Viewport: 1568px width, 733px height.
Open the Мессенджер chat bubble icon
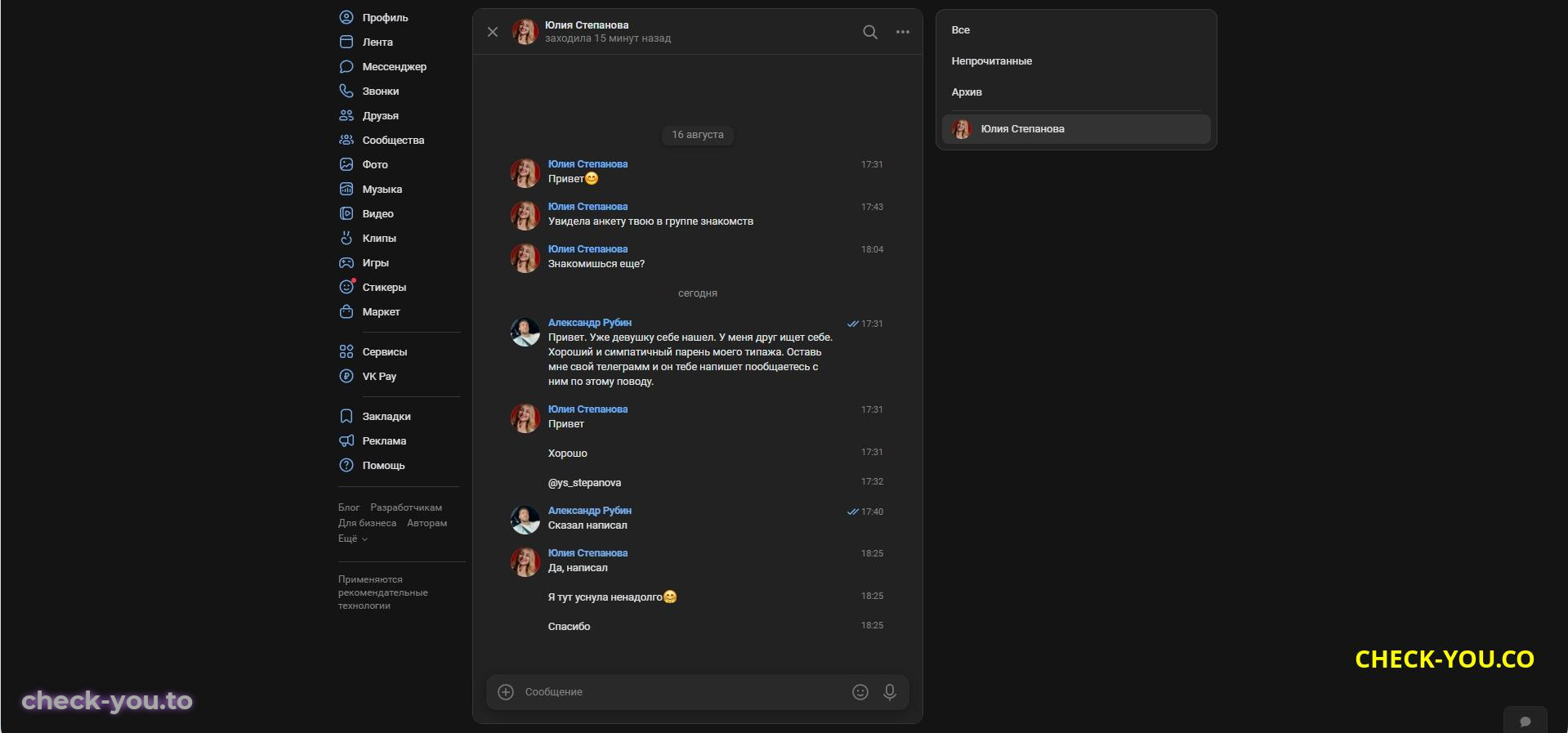pyautogui.click(x=346, y=66)
